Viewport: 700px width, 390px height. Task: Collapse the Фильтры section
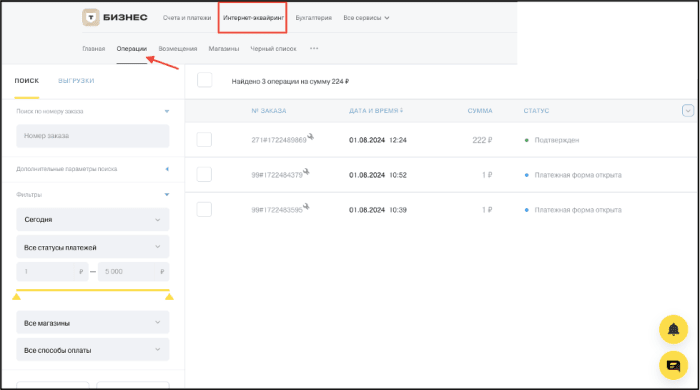click(167, 195)
